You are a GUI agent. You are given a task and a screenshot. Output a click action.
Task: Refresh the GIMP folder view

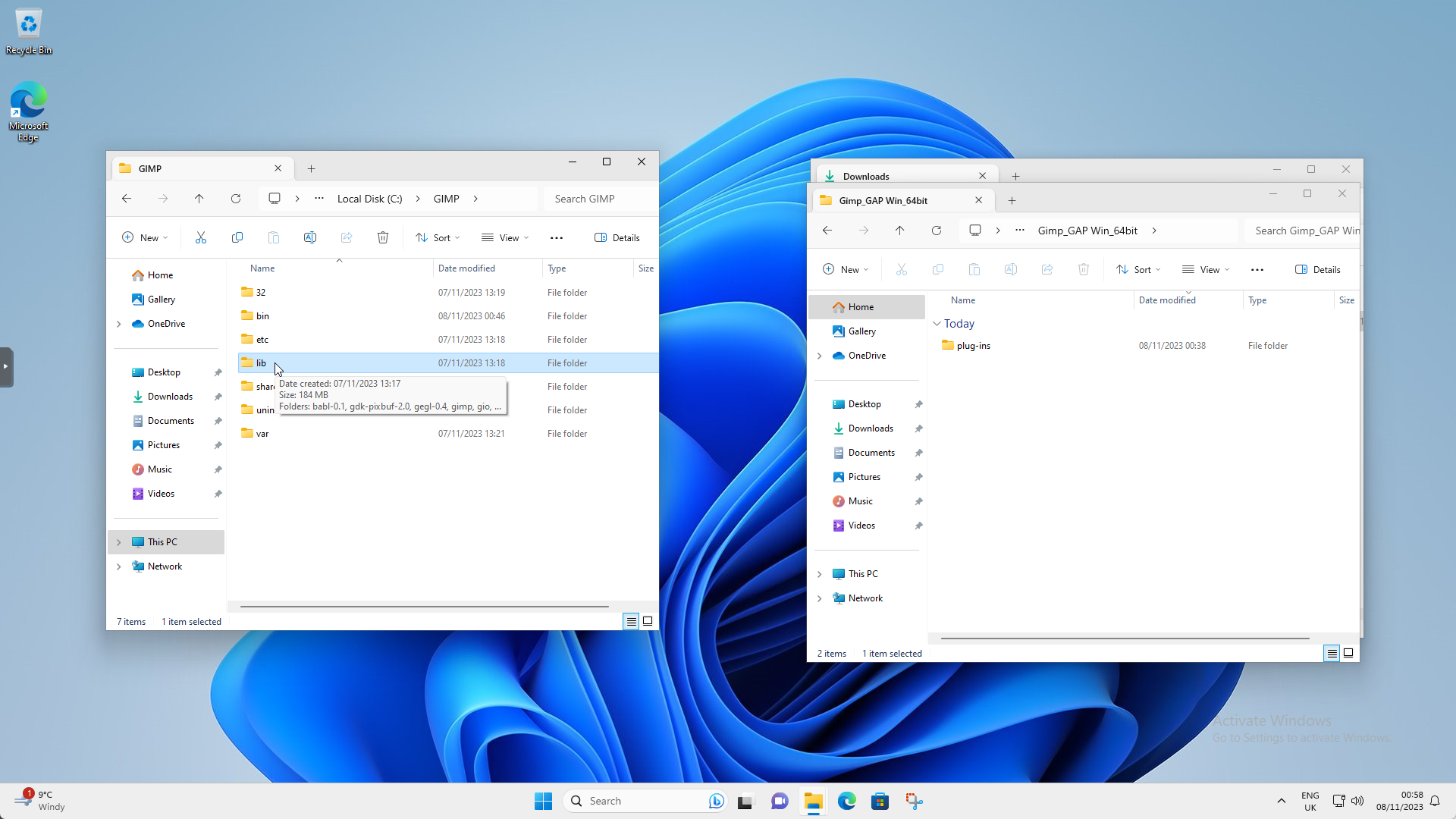point(236,199)
